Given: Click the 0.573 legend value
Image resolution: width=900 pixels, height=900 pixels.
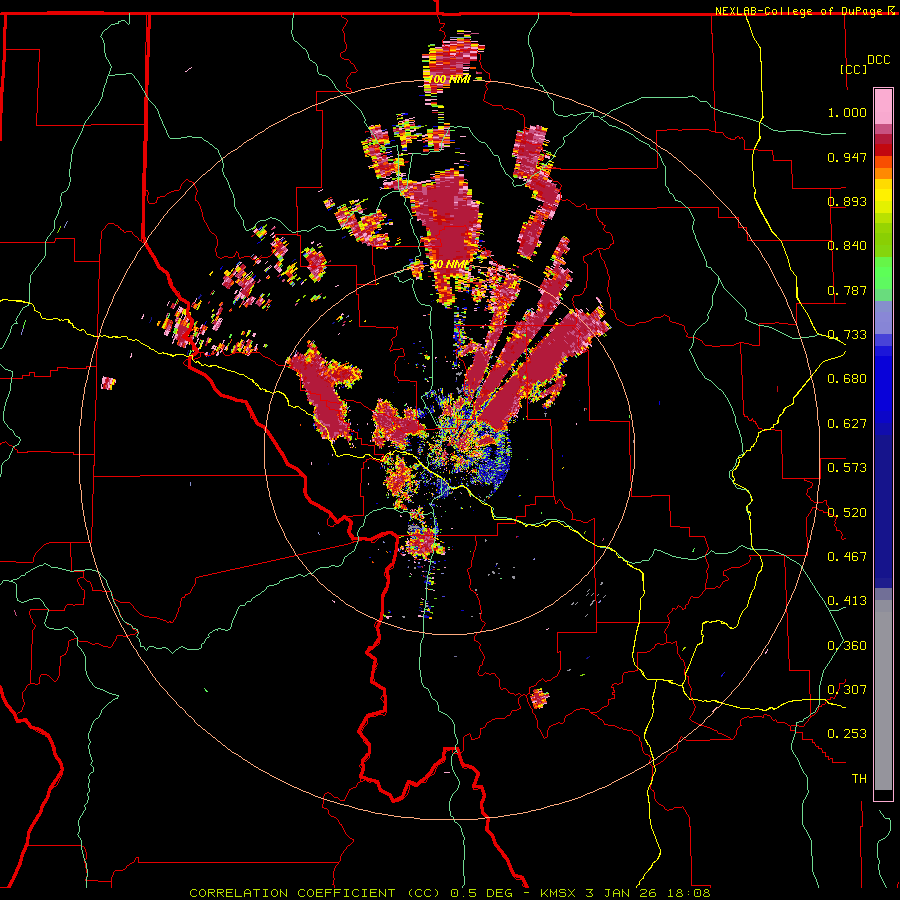Looking at the screenshot, I should click(847, 468).
